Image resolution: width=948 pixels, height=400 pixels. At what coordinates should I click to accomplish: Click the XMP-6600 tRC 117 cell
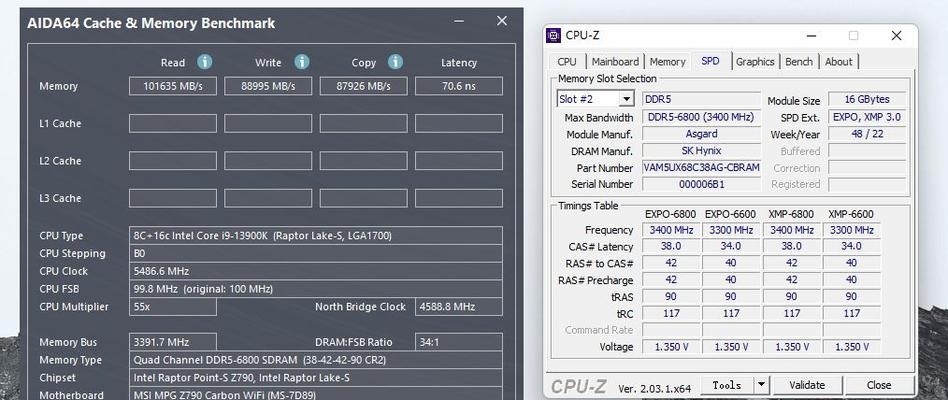(851, 314)
